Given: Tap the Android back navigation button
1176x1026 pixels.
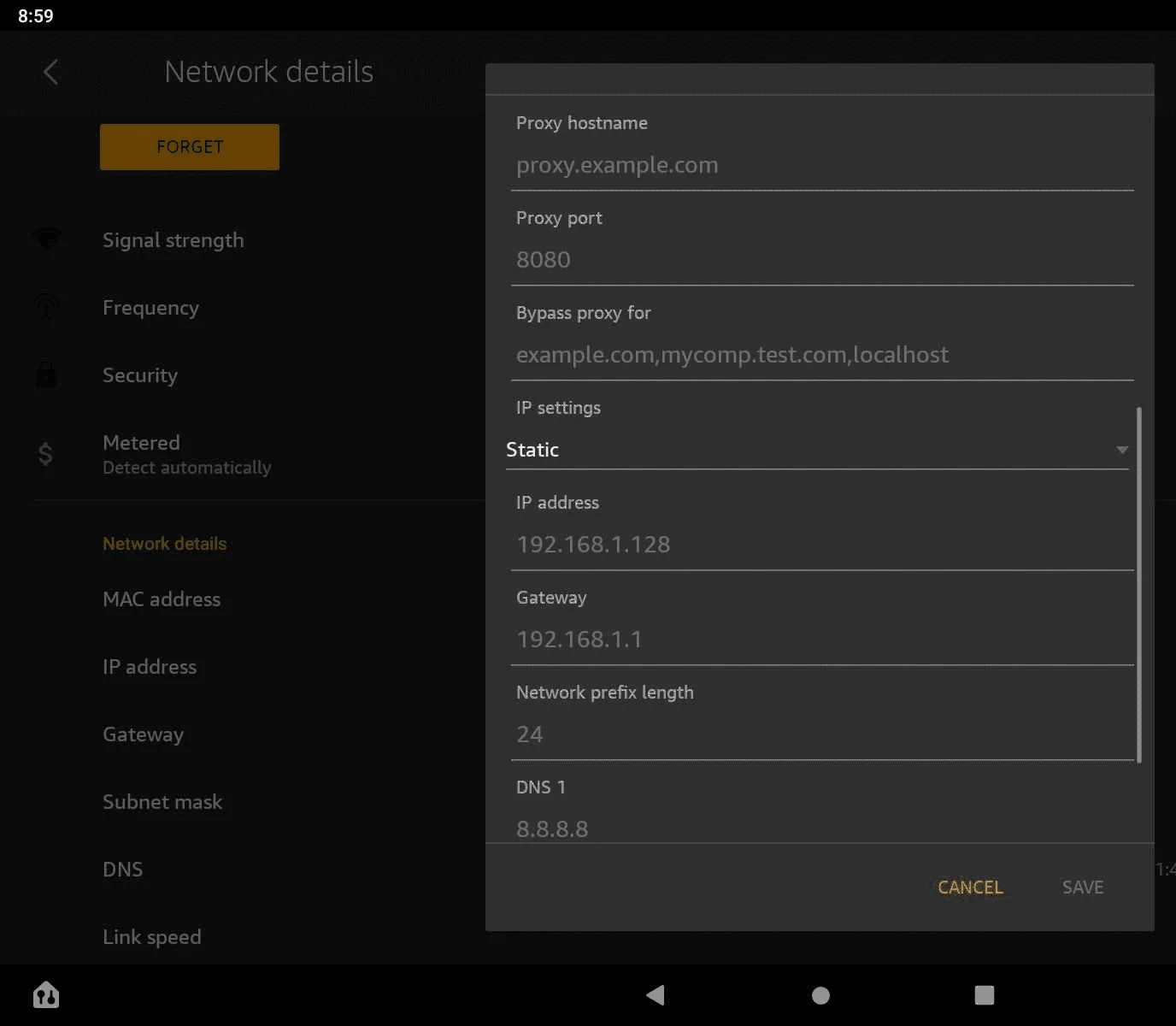Looking at the screenshot, I should 656,994.
